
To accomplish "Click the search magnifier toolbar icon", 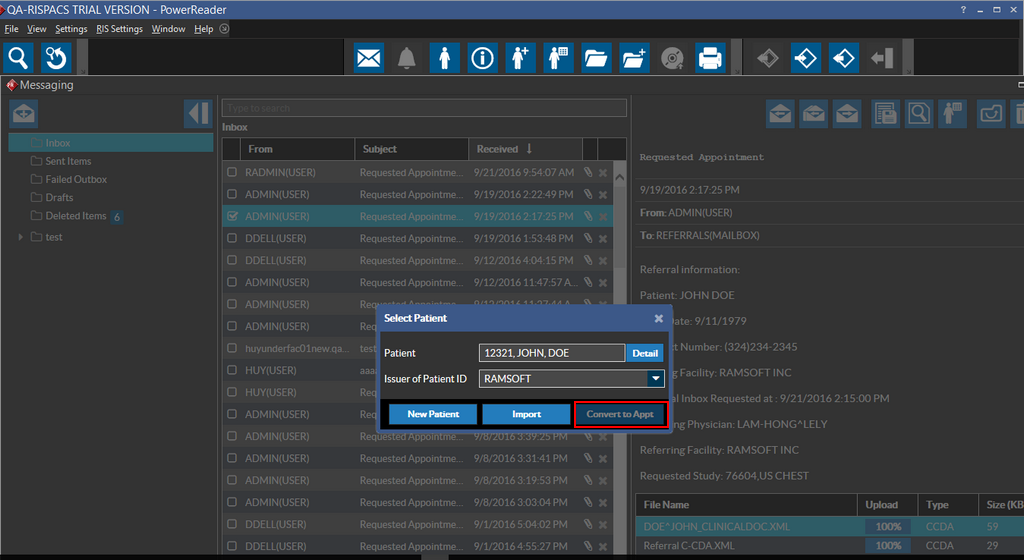I will point(19,58).
